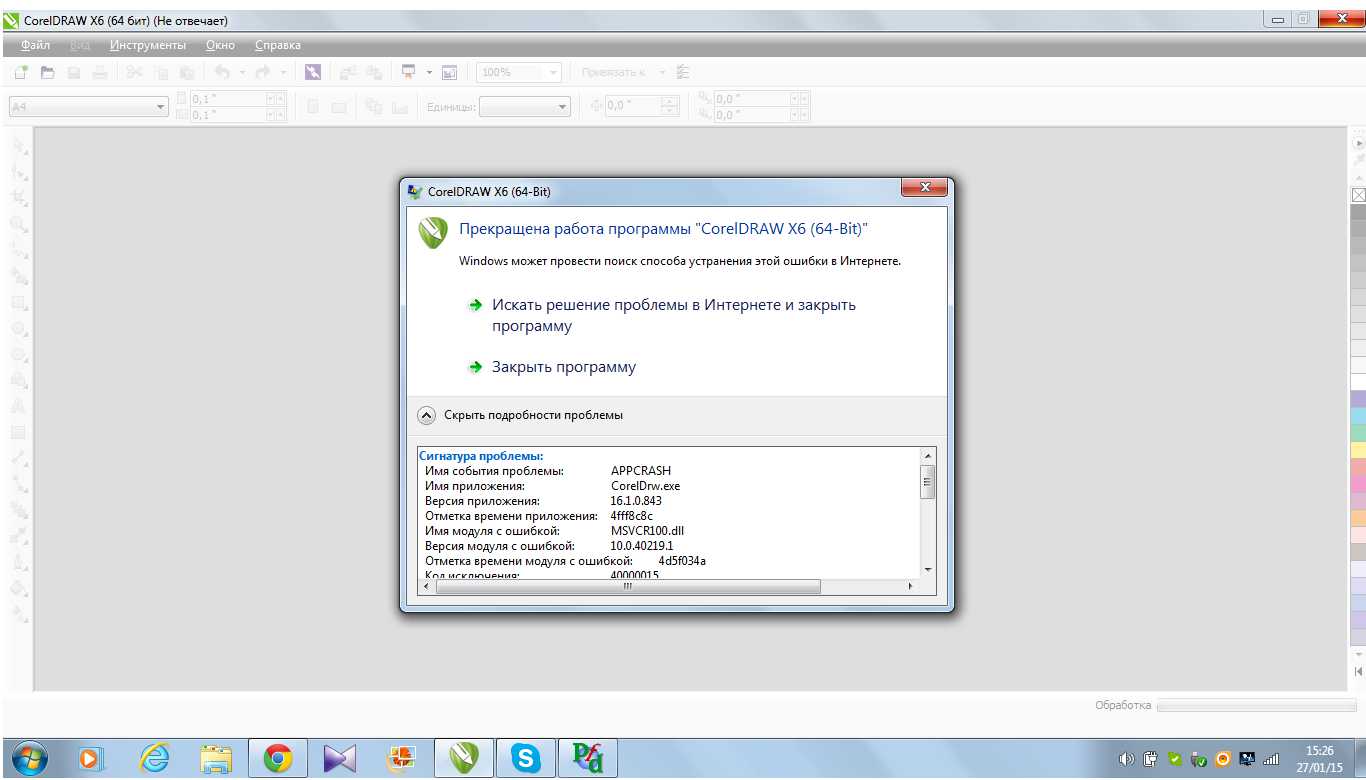Pick the orange palette swatch
Viewport: 1366px width, 780px height.
pyautogui.click(x=1358, y=518)
